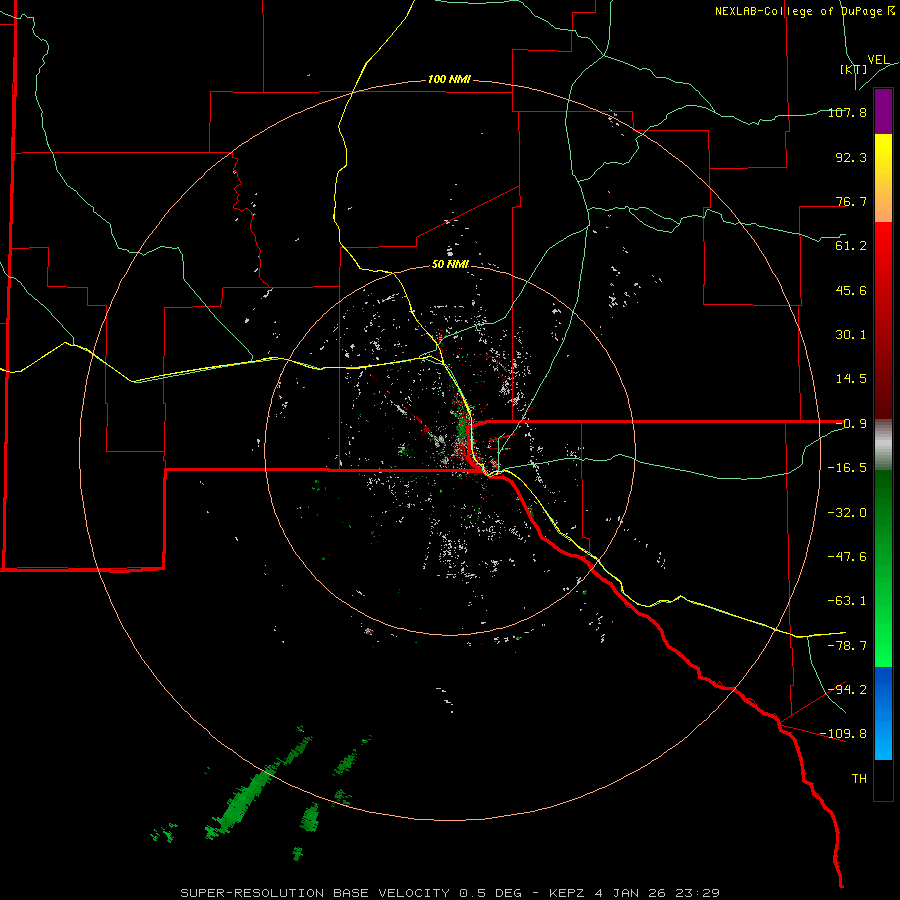Select the 92.3 scale value

pyautogui.click(x=851, y=157)
